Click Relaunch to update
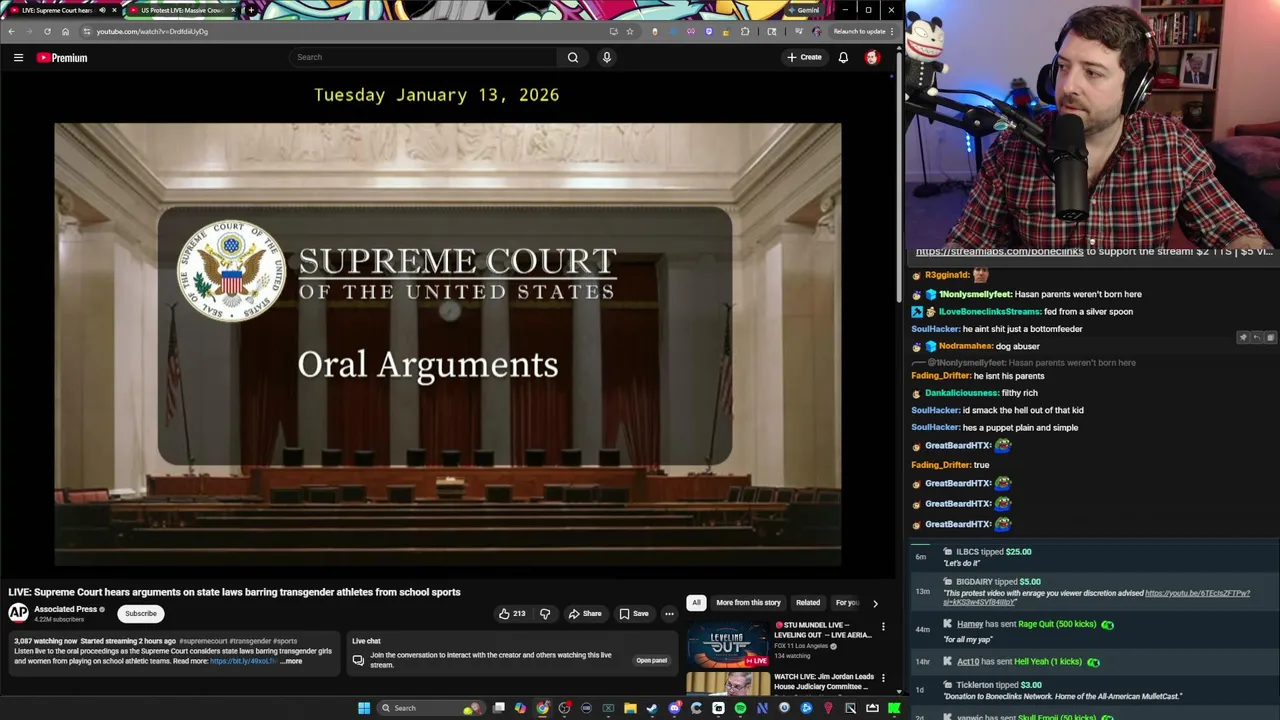This screenshot has width=1280, height=720. point(860,31)
